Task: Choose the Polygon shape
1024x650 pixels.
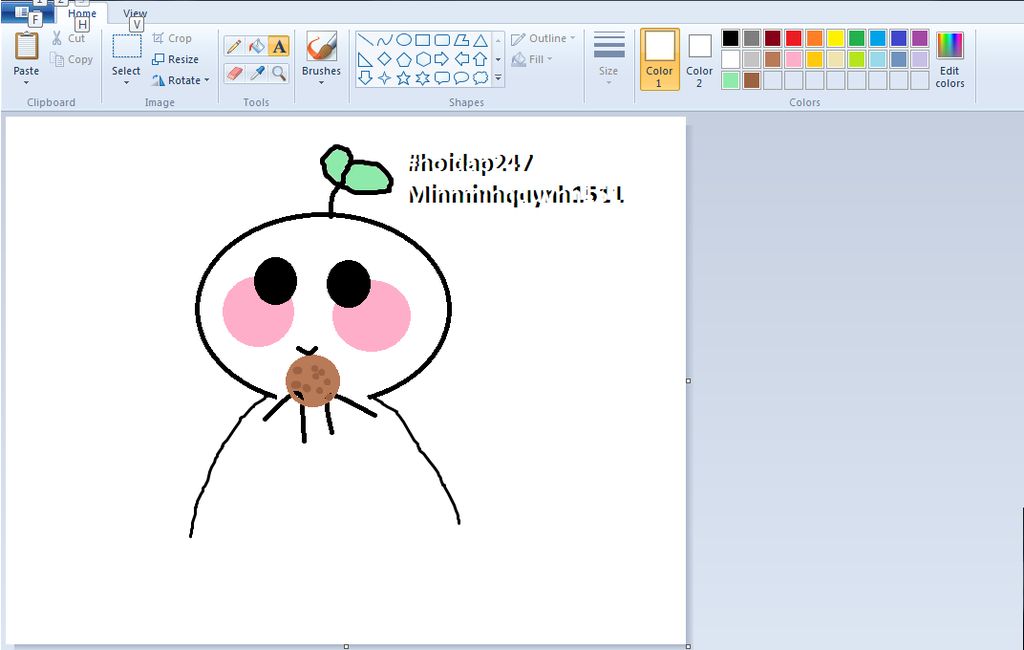Action: [461, 41]
